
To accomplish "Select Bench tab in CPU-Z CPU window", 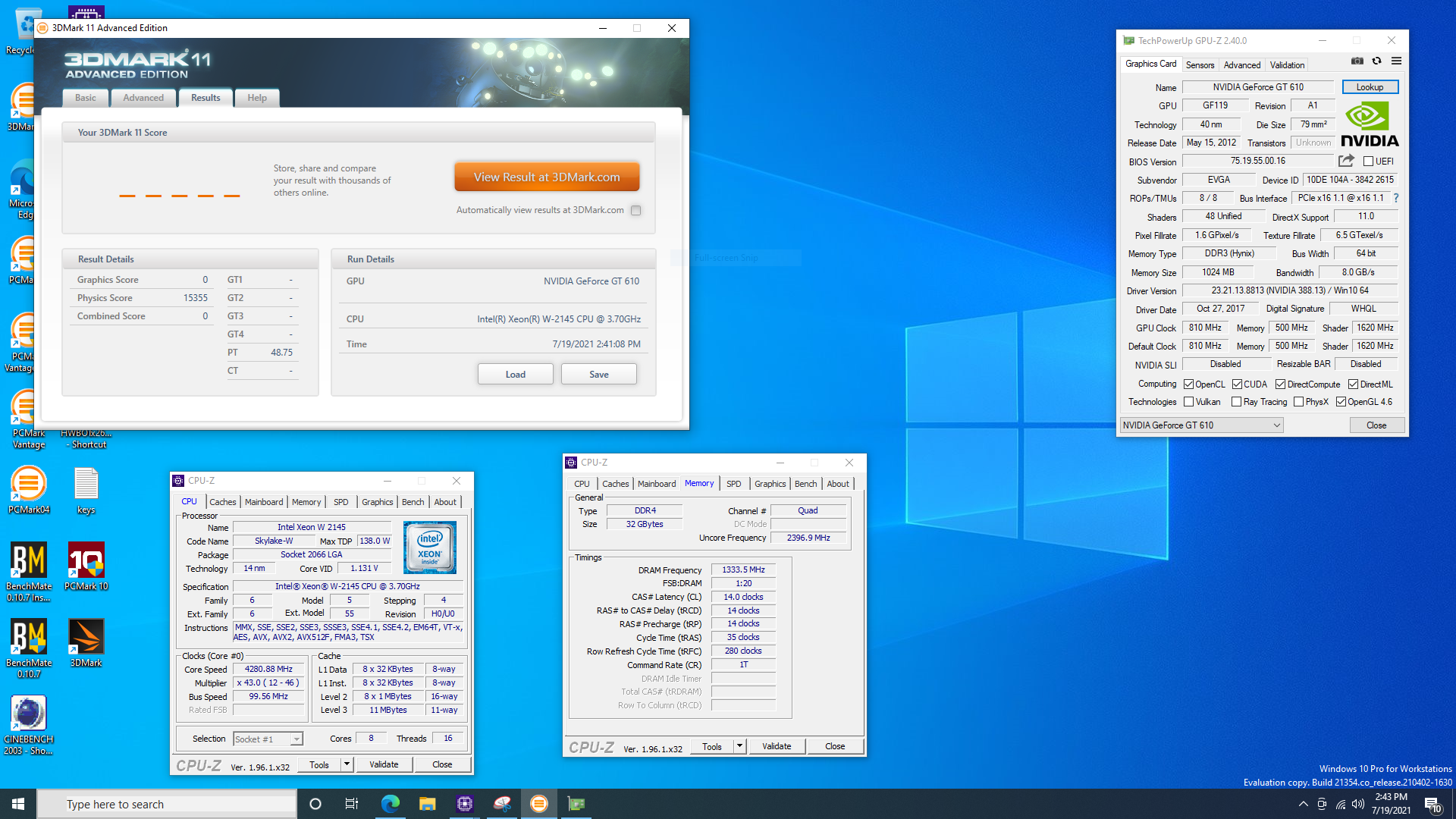I will point(413,502).
